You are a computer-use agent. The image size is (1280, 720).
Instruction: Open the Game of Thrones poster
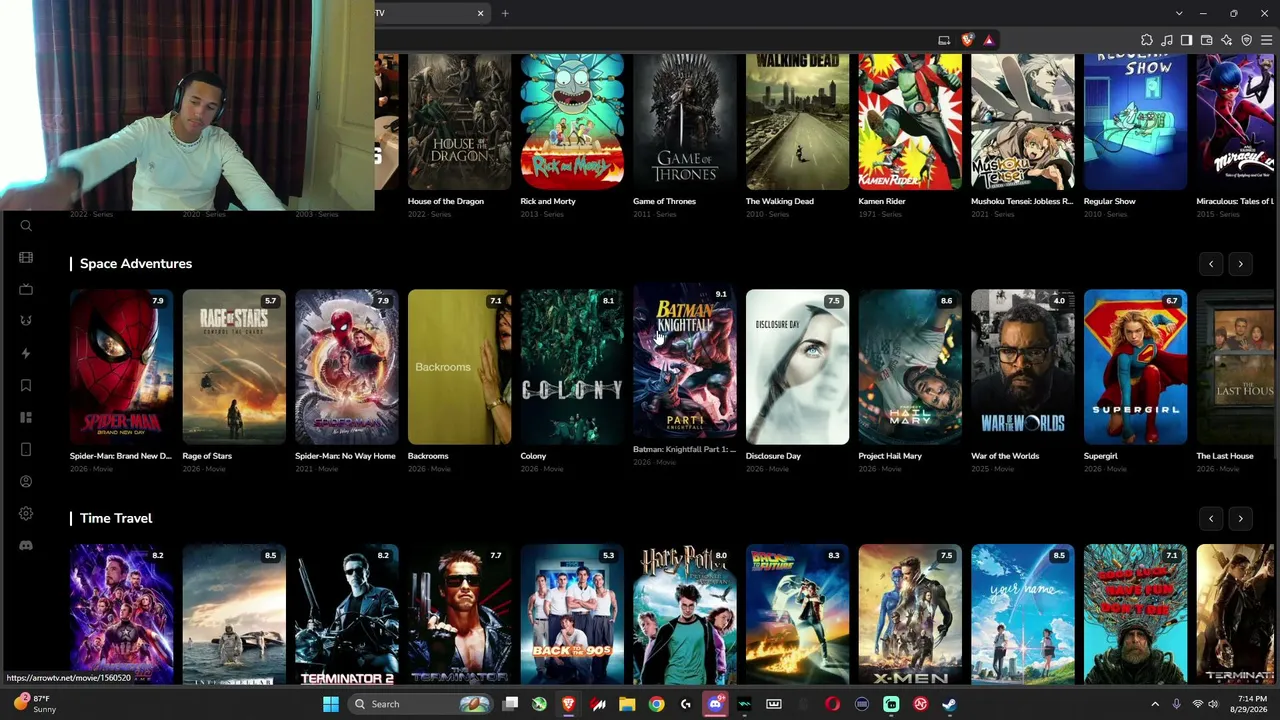click(685, 122)
